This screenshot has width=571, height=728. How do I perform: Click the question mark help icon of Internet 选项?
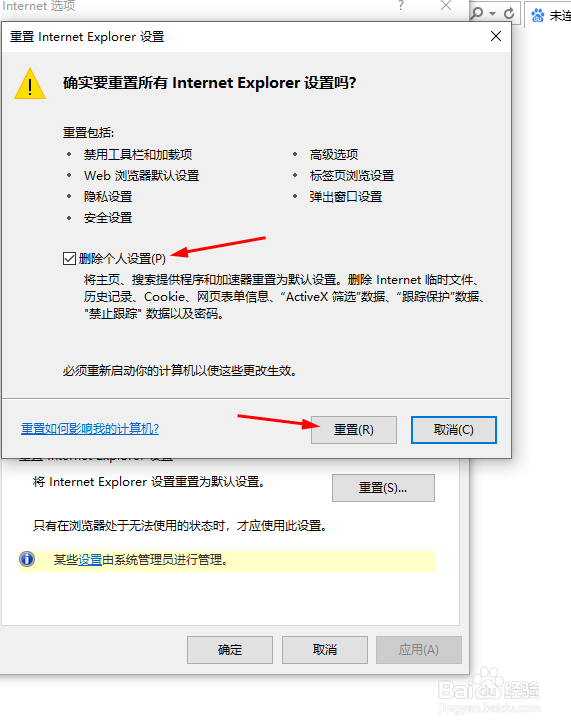click(401, 5)
